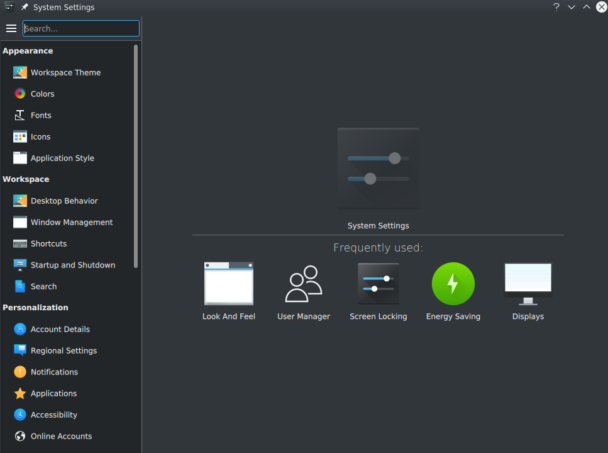Open Displays frequently used item
The image size is (608, 453).
[528, 292]
